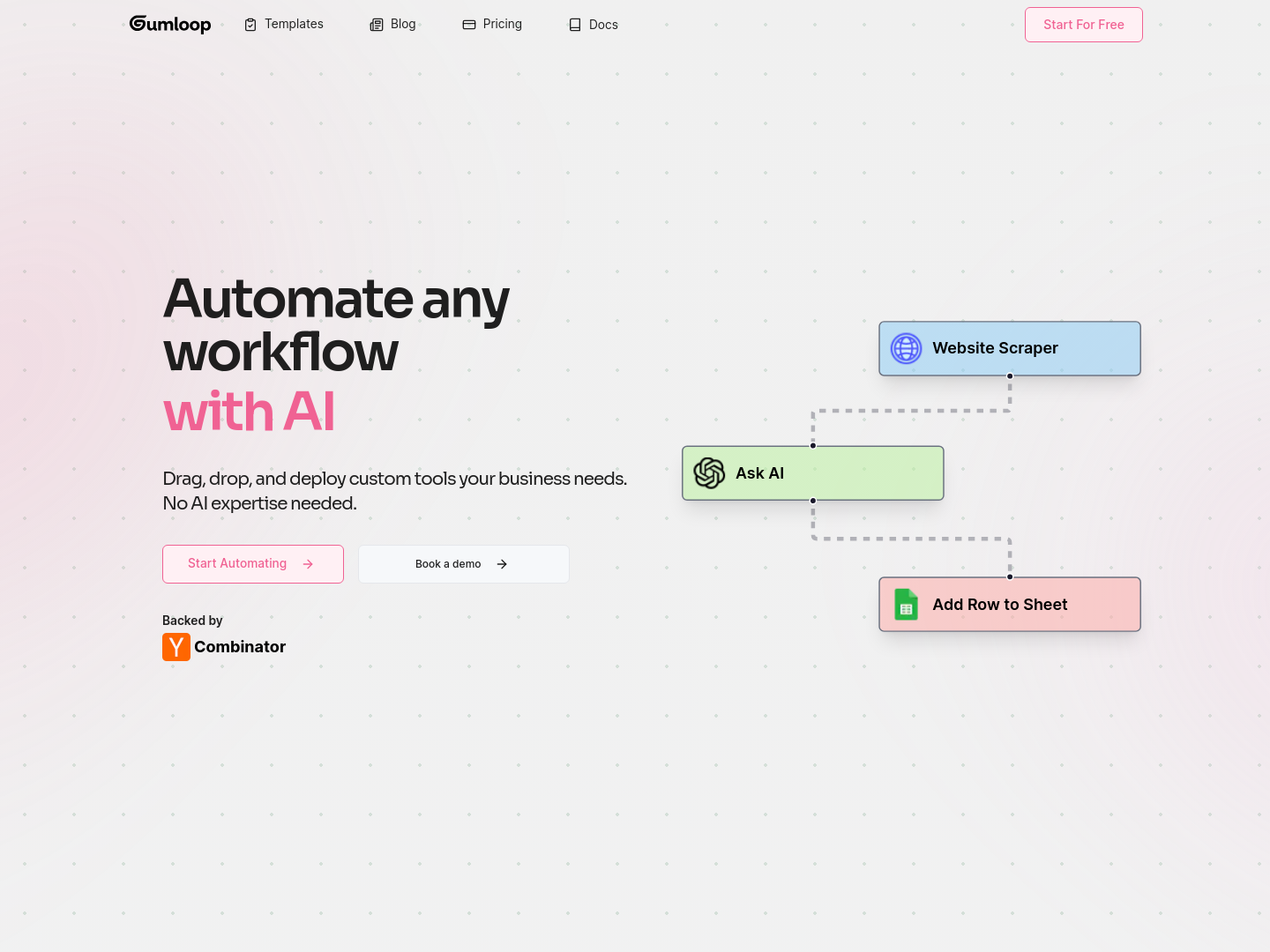Select the Add Row to Sheet node
Viewport: 1270px width, 952px height.
tap(1009, 604)
